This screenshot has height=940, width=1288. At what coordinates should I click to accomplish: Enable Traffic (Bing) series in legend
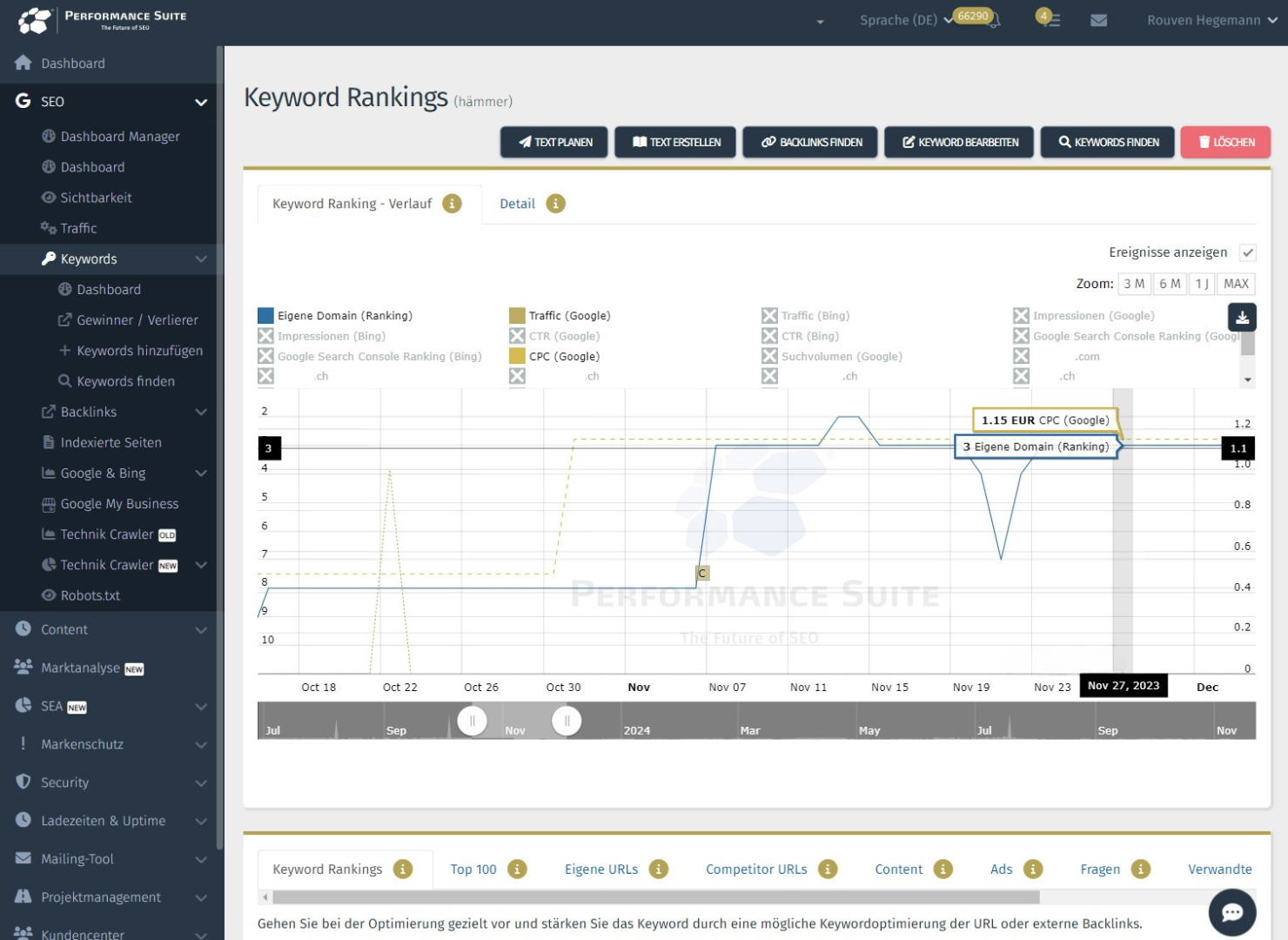tap(769, 316)
